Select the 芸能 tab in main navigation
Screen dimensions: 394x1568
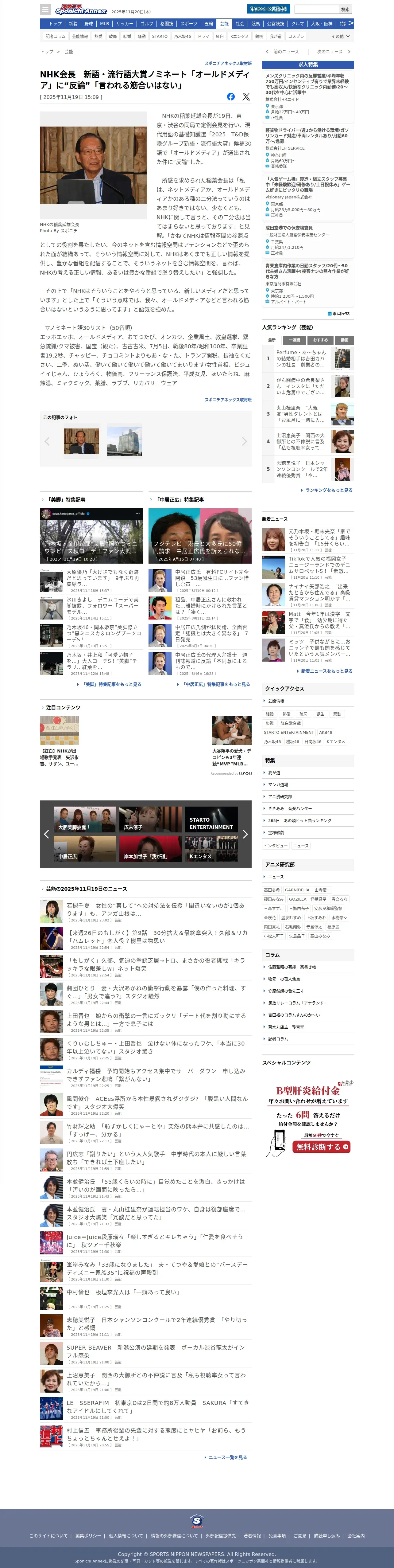pos(224,24)
